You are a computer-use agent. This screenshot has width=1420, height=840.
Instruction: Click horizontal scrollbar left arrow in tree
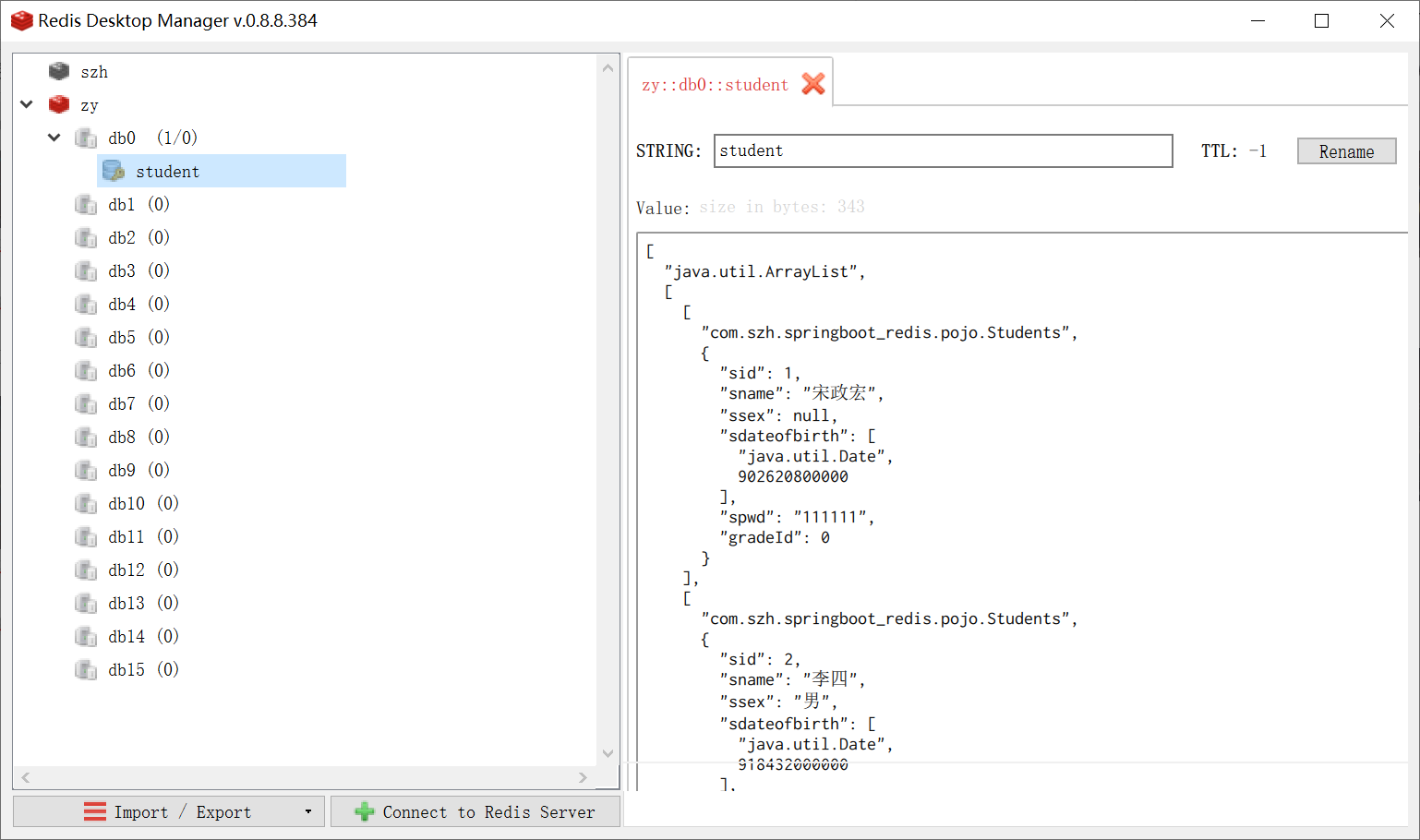coord(26,777)
